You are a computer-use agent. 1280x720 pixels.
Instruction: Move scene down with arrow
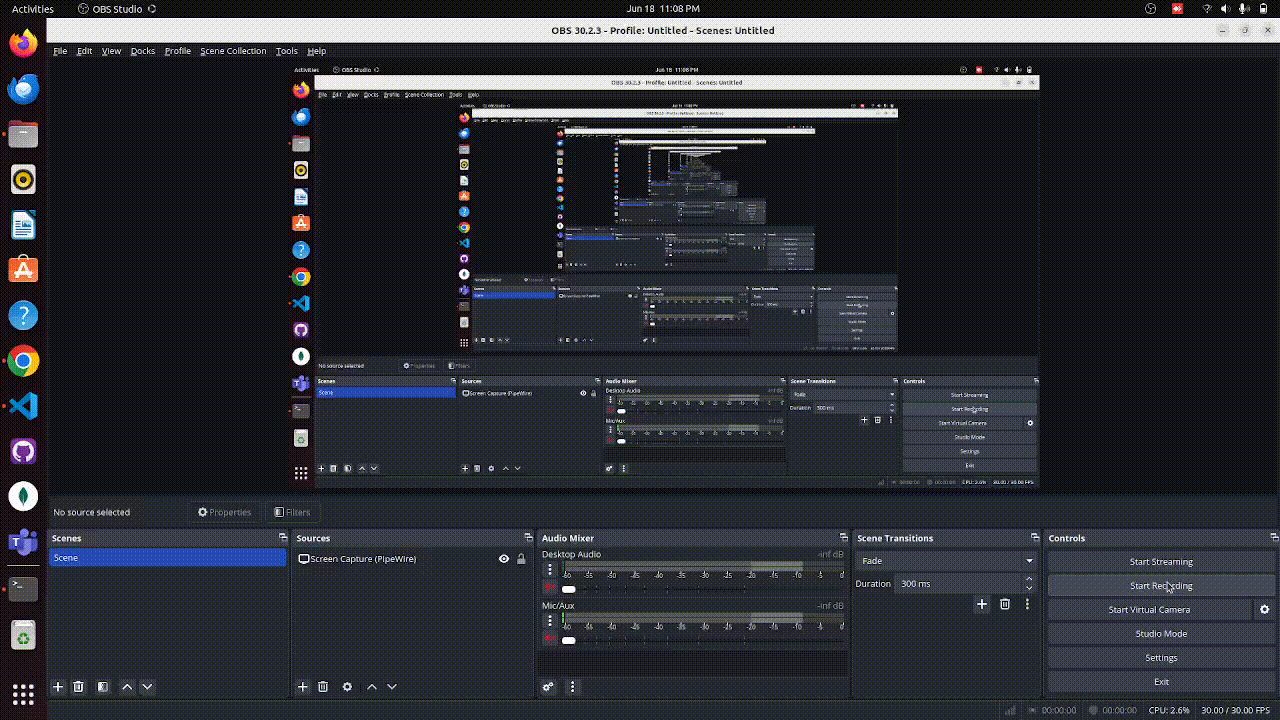147,687
